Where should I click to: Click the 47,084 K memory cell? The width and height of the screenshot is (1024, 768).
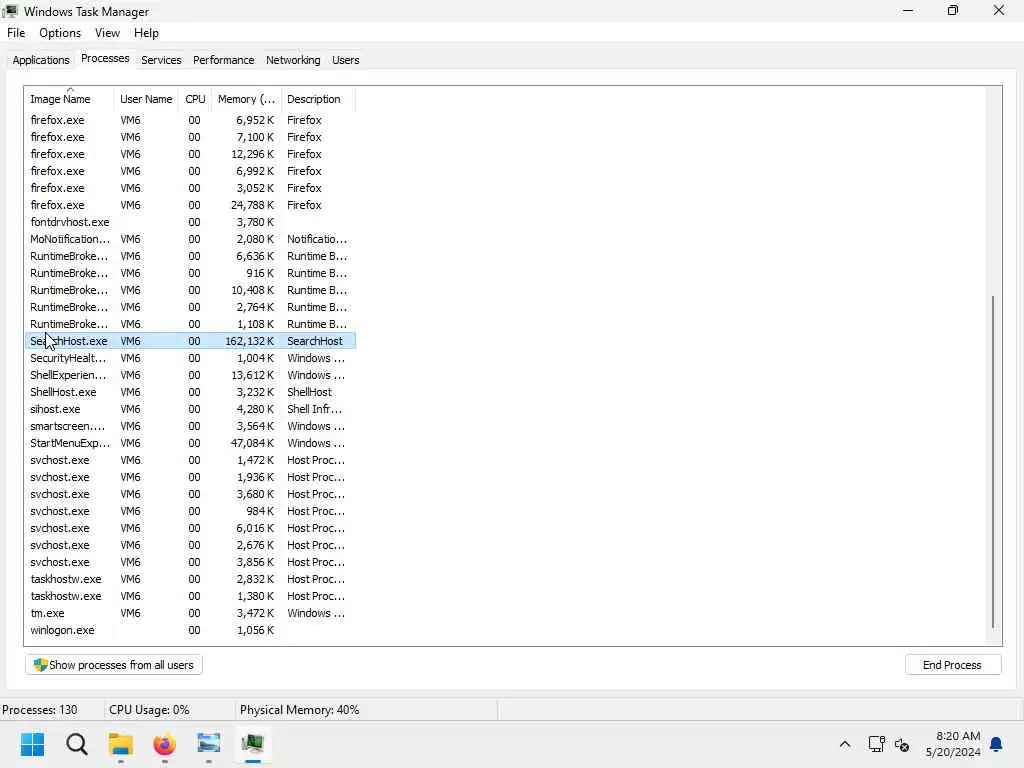click(252, 443)
